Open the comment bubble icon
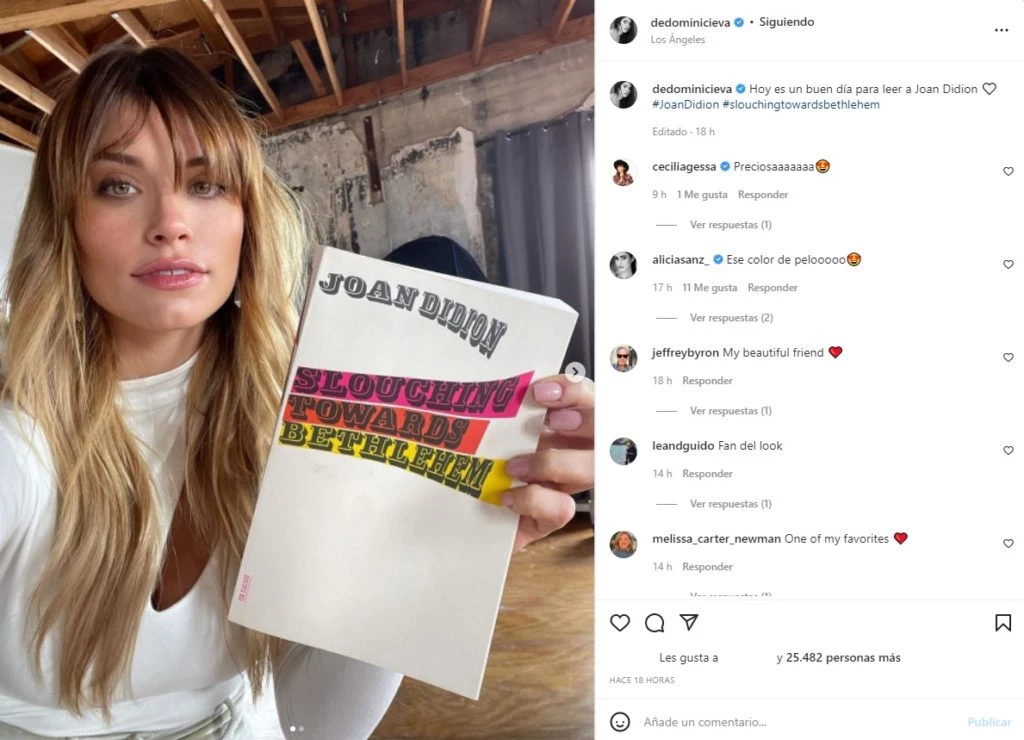 coord(654,622)
